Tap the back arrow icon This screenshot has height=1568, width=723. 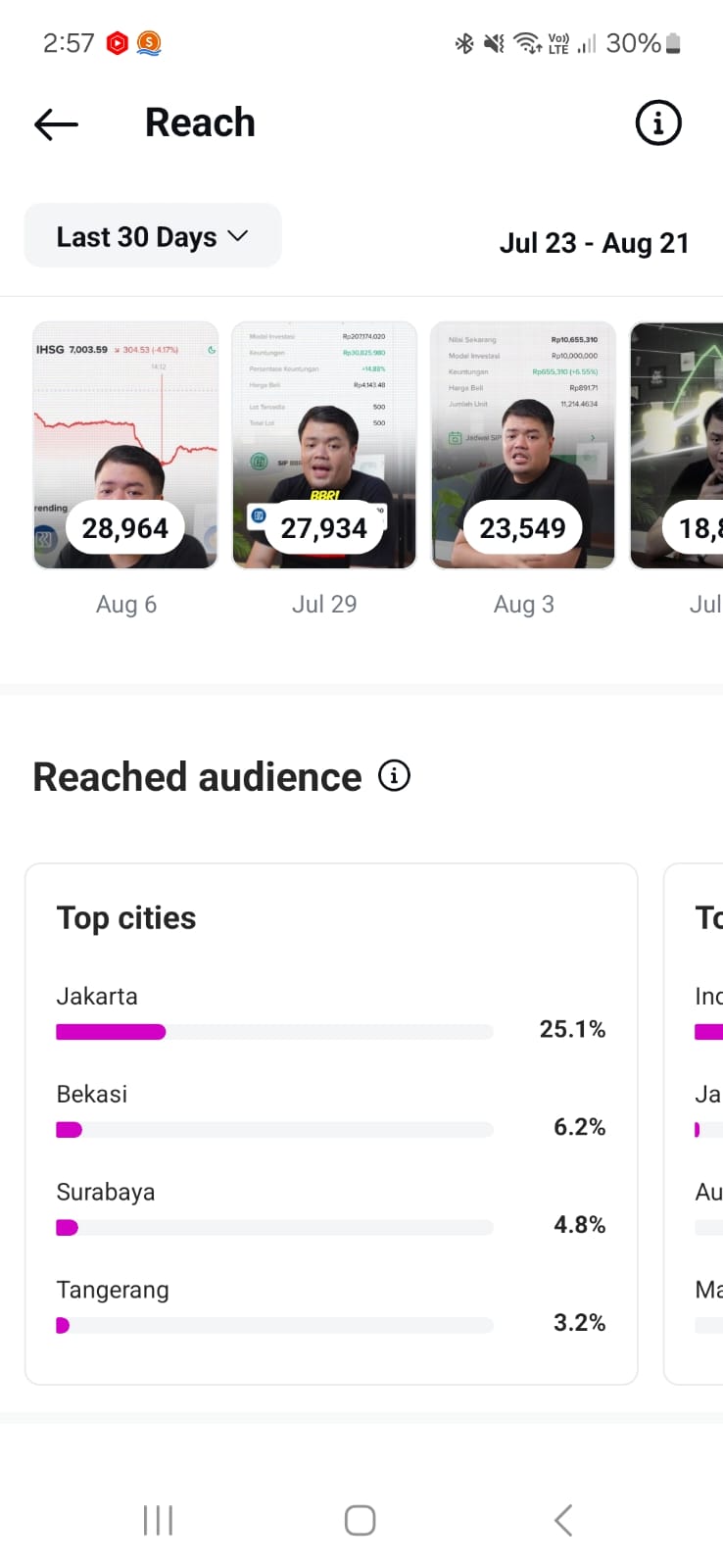pos(56,124)
